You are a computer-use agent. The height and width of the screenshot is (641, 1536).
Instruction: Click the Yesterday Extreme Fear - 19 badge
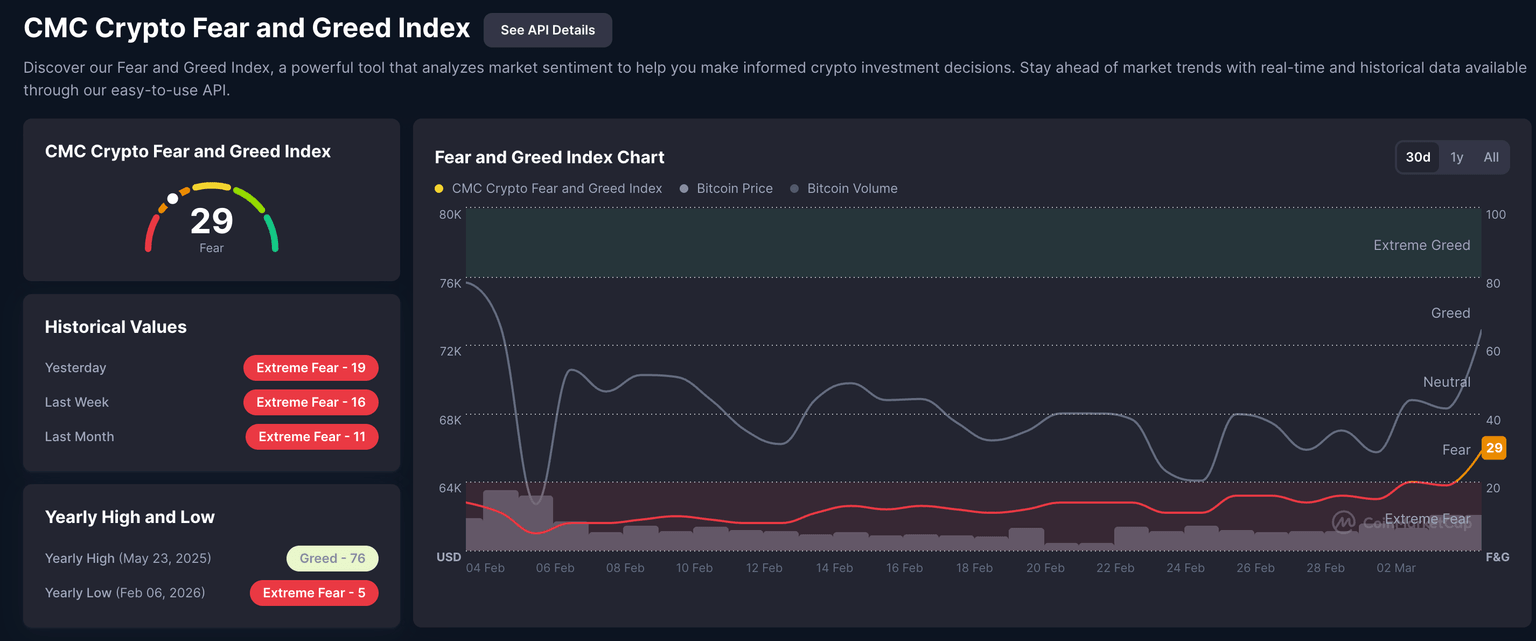point(311,367)
